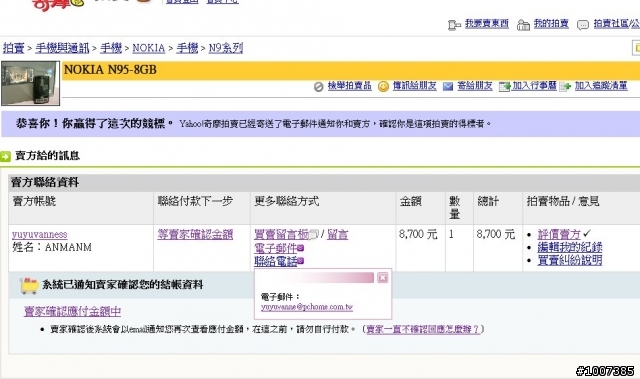Open seller account yuyuvanness

pyautogui.click(x=40, y=235)
